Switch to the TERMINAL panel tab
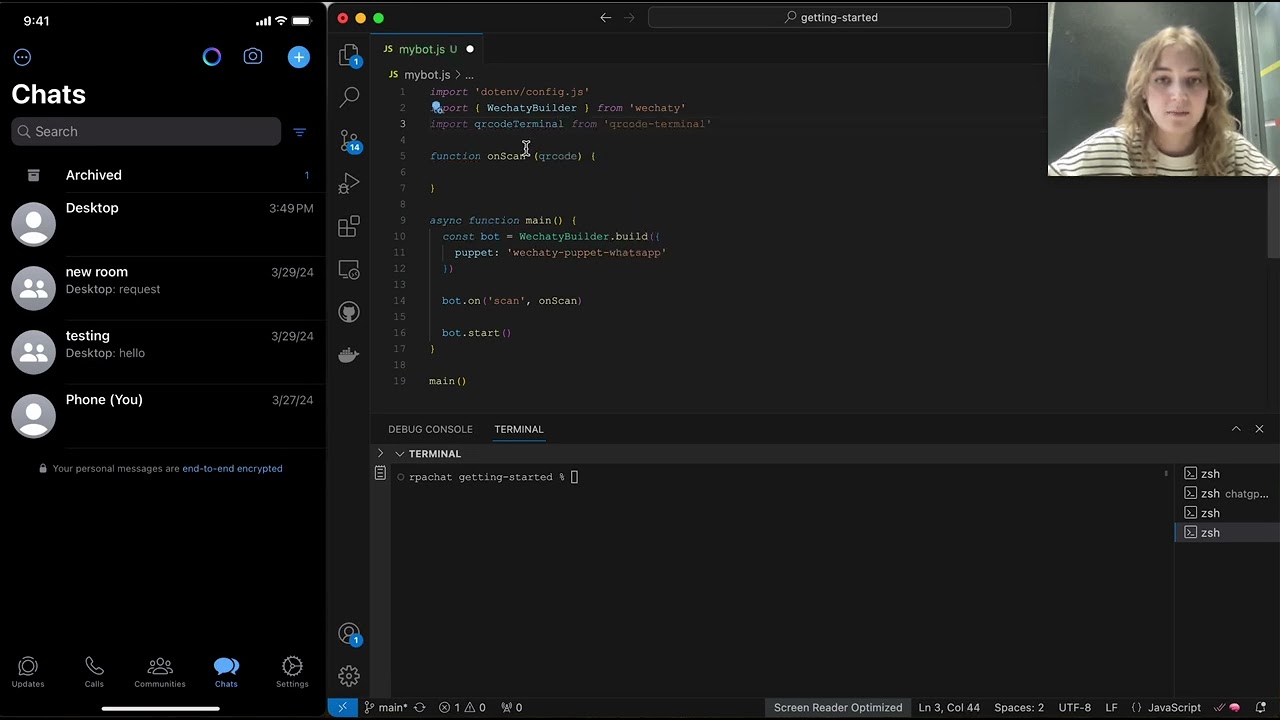The width and height of the screenshot is (1280, 720). coord(519,429)
